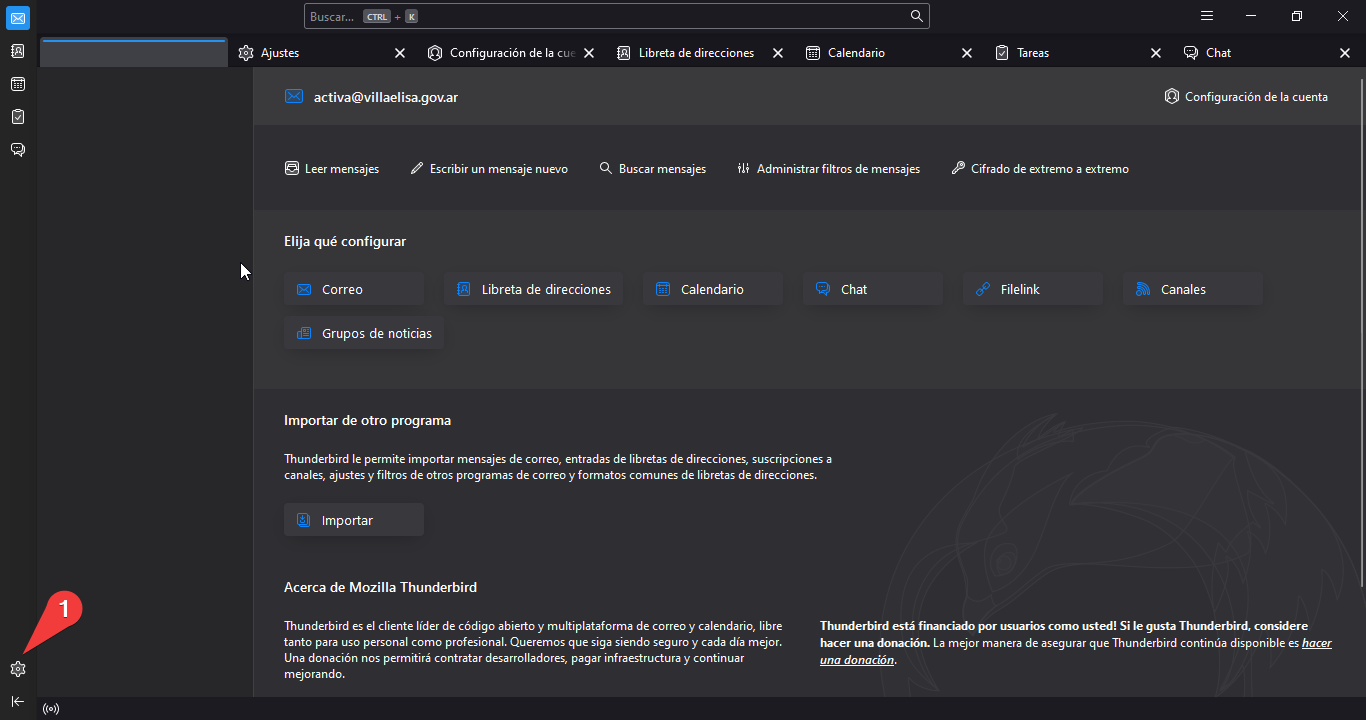The width and height of the screenshot is (1366, 720).
Task: Click Configuración de la cuenta button
Action: click(x=1246, y=97)
